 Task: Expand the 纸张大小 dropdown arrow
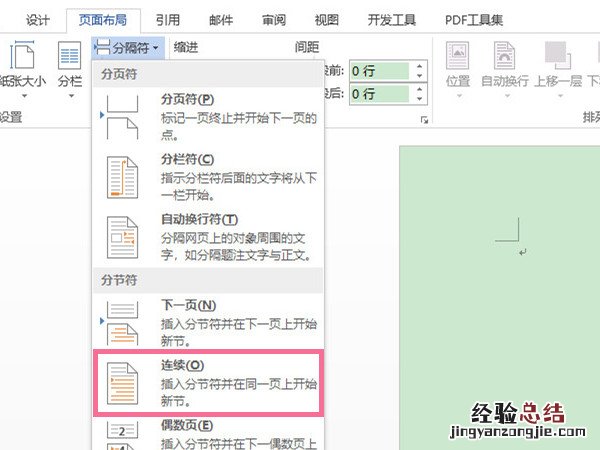[24, 96]
